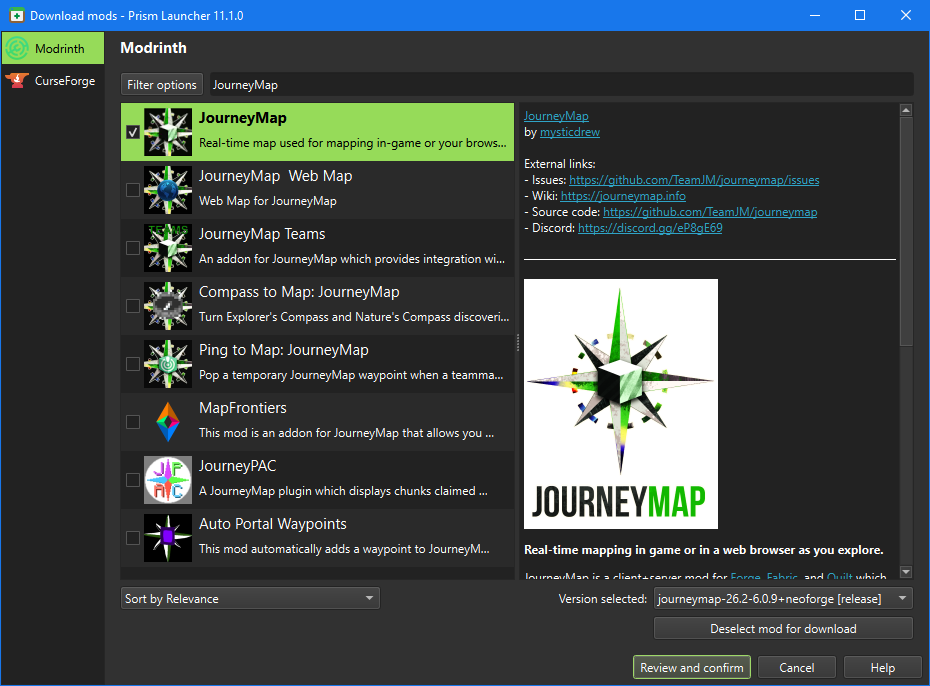Click the Cancel button
This screenshot has height=686, width=930.
[x=797, y=668]
